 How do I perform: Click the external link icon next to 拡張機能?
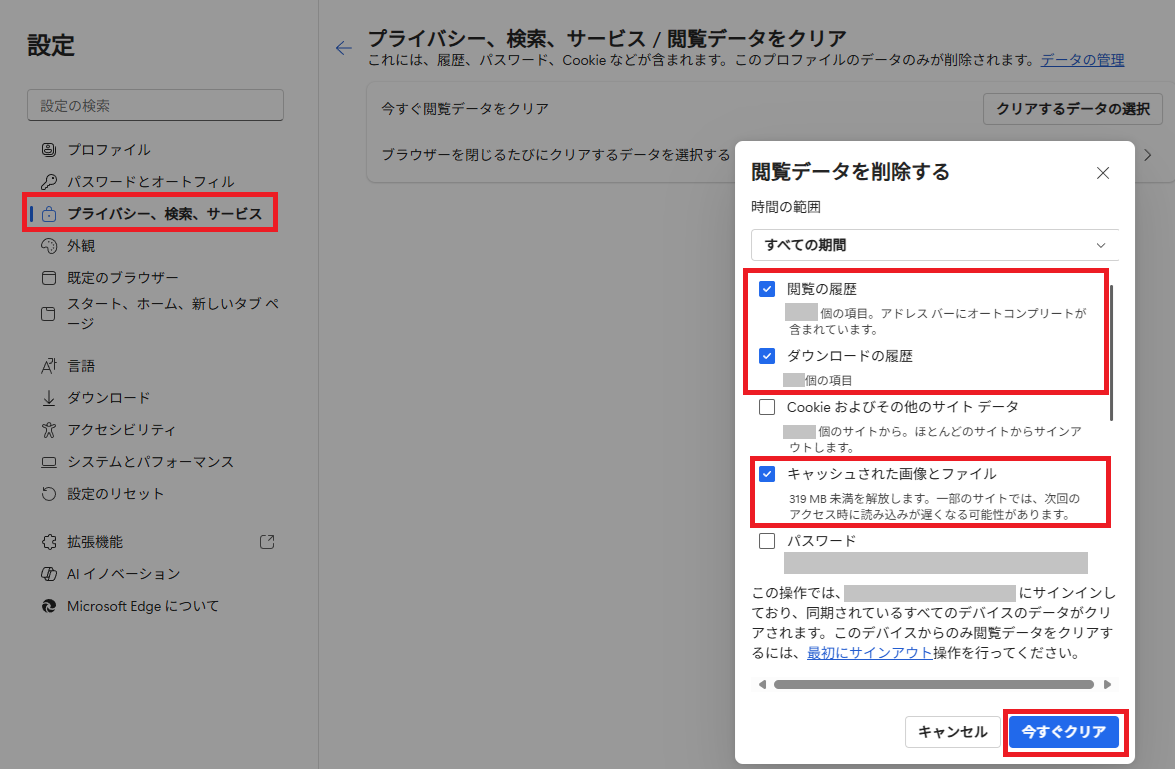pyautogui.click(x=267, y=542)
